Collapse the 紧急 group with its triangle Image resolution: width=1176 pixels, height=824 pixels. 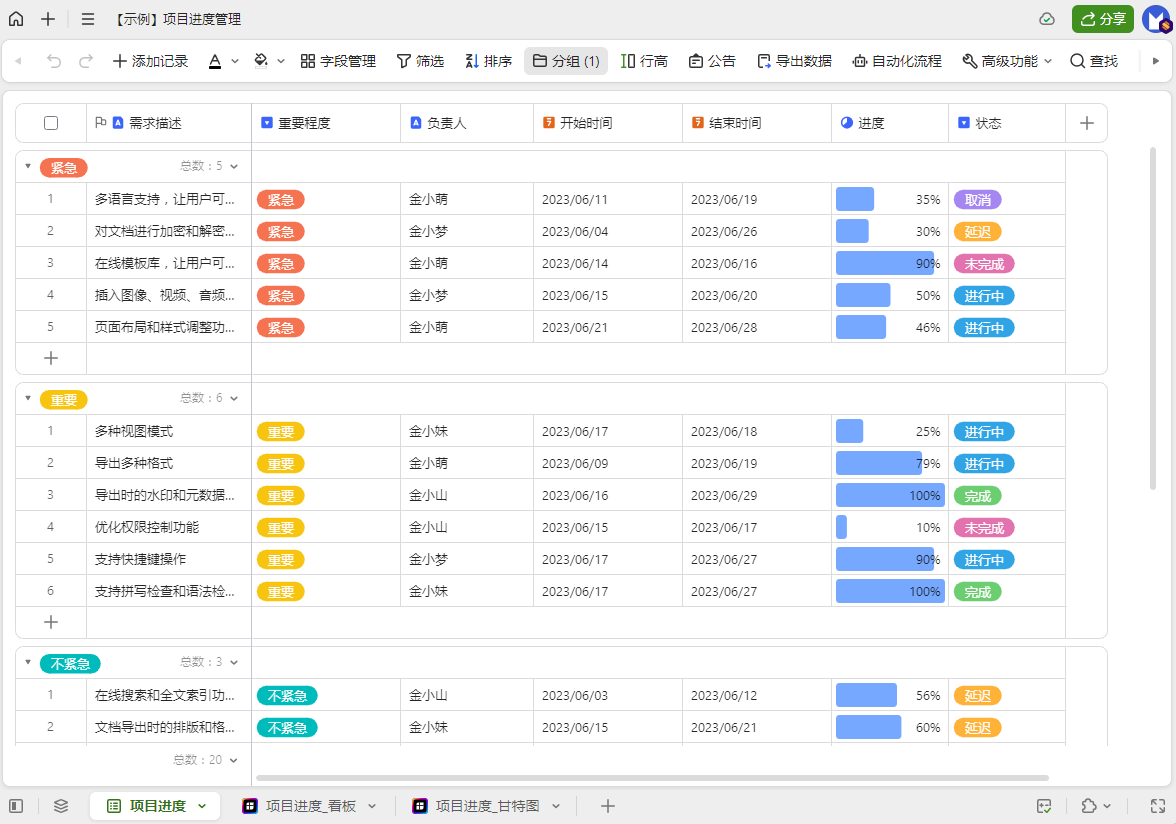click(x=27, y=167)
